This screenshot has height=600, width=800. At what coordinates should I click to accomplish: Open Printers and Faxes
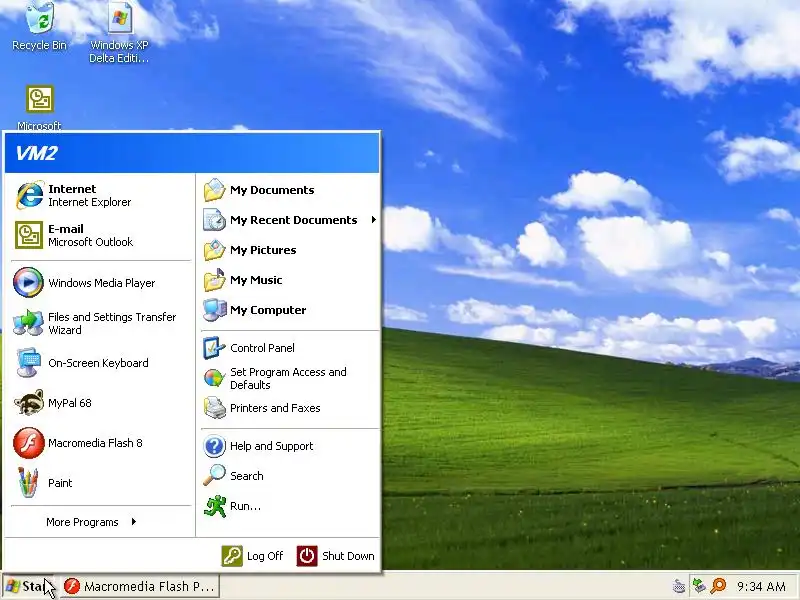(x=290, y=408)
